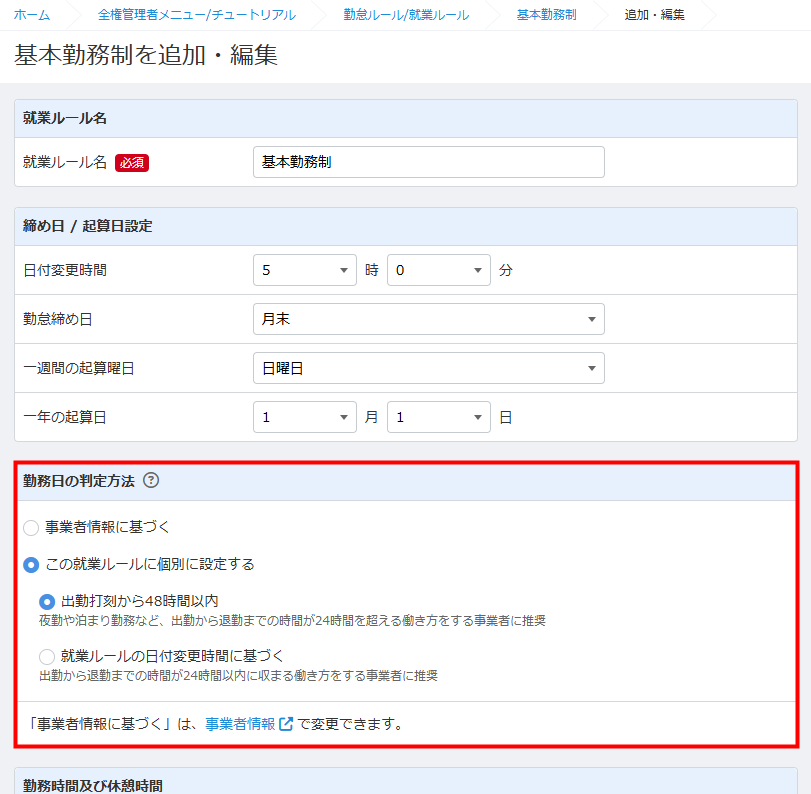Choose 出勤打刻から48時間以内 radio option
Viewport: 811px width, 794px height.
[x=47, y=601]
